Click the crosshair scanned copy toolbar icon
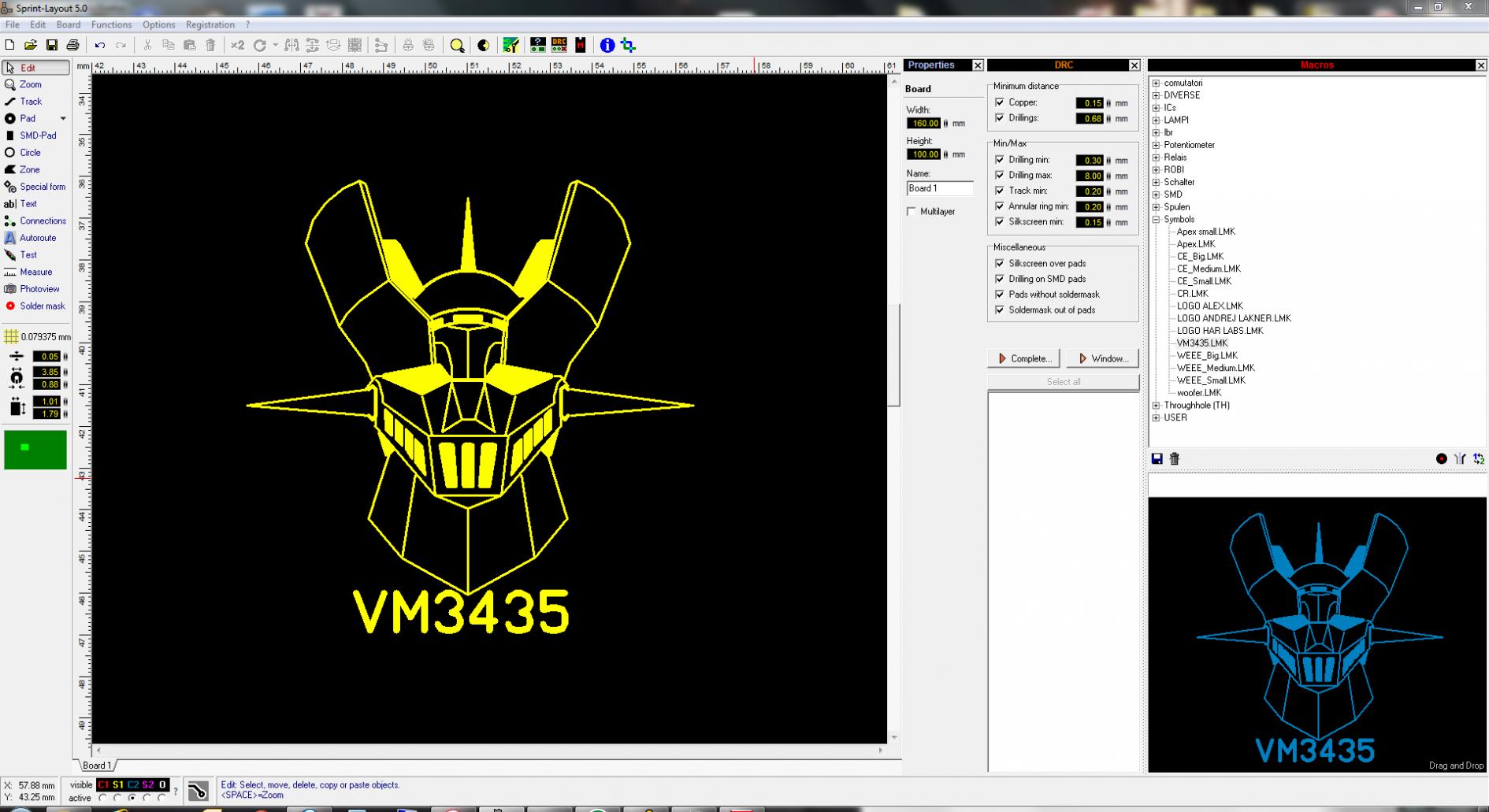 (628, 45)
